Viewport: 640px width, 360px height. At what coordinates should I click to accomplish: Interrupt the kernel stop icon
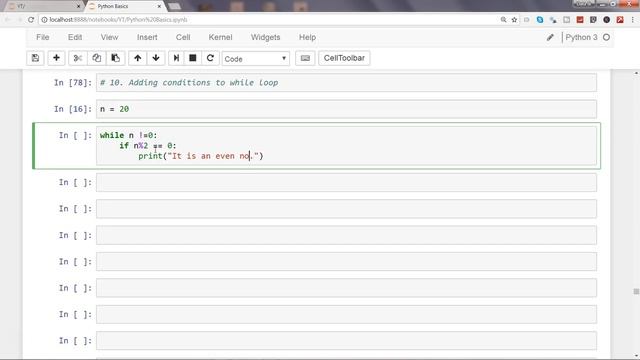193,58
